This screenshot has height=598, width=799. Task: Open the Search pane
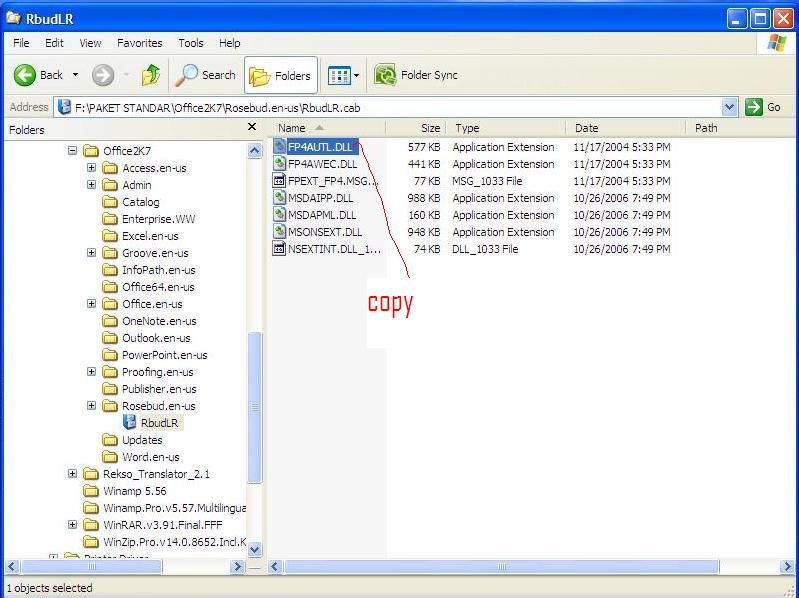tap(205, 75)
